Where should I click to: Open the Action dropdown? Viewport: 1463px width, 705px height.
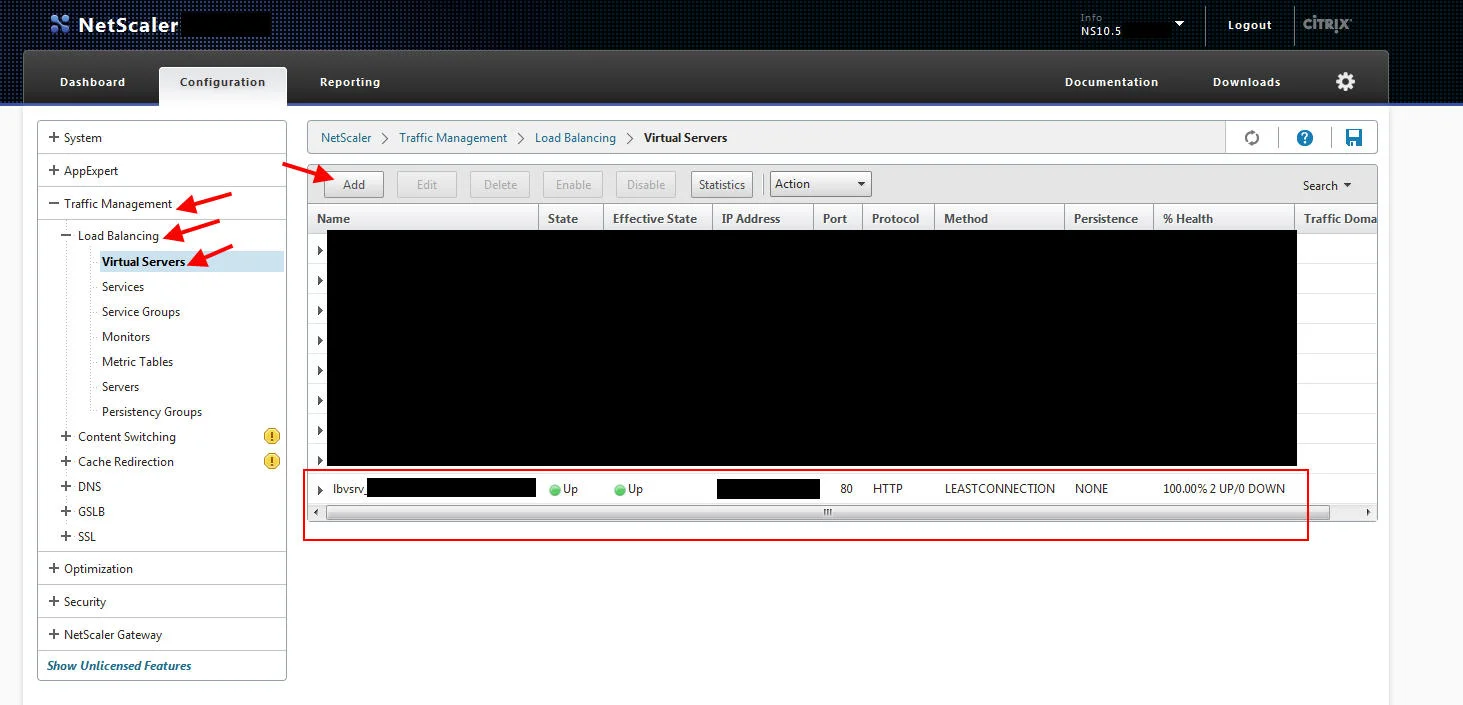coord(820,184)
